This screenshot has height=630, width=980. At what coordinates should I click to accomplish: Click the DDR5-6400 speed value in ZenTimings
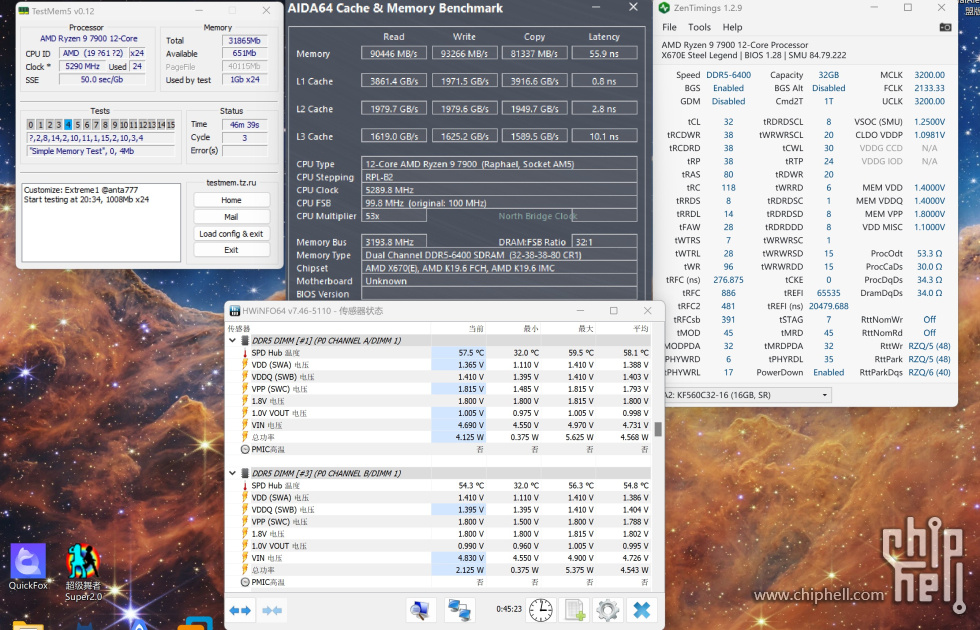tap(729, 75)
